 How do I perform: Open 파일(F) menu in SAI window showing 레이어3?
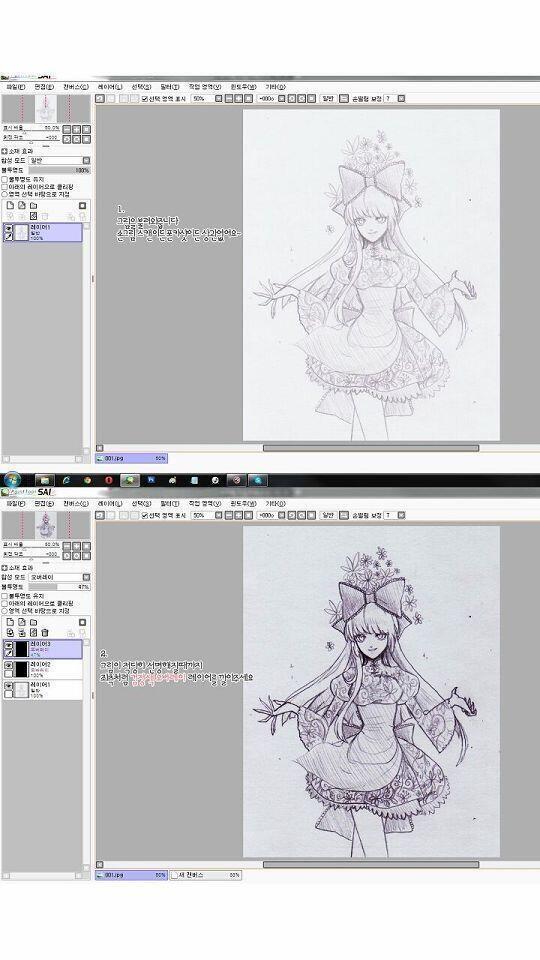[x=16, y=503]
